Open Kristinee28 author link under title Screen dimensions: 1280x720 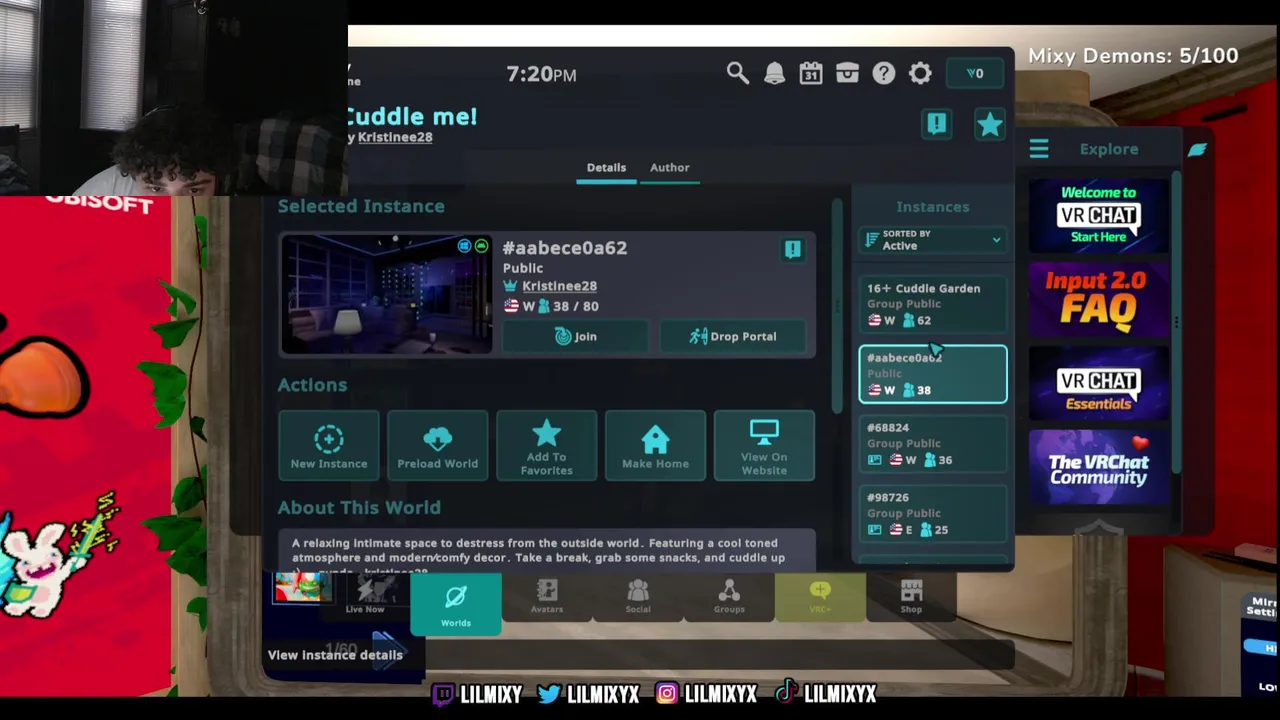coord(395,137)
